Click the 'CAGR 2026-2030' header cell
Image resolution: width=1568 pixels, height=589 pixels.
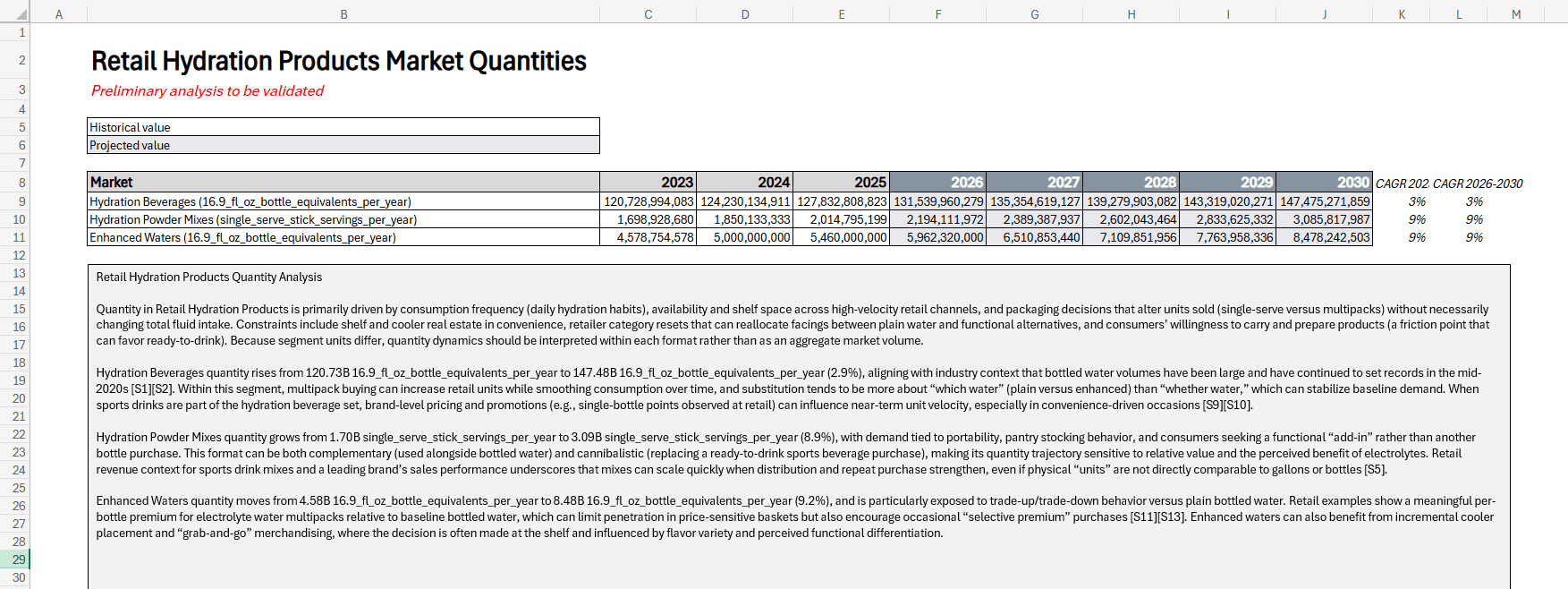[x=1478, y=184]
